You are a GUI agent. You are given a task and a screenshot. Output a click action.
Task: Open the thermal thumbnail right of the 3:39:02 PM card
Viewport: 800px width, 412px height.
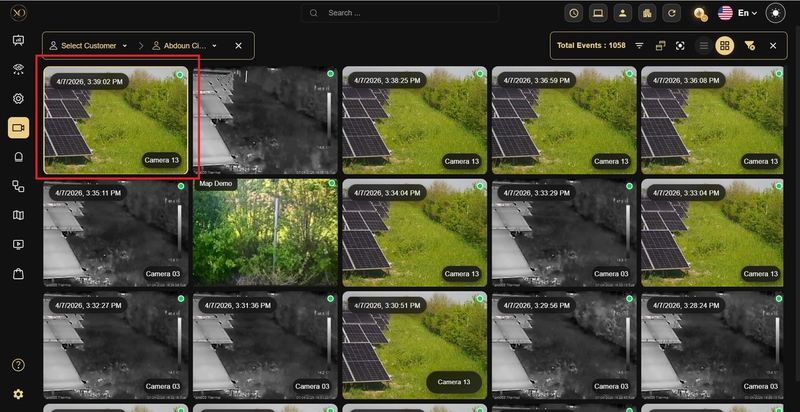click(265, 120)
